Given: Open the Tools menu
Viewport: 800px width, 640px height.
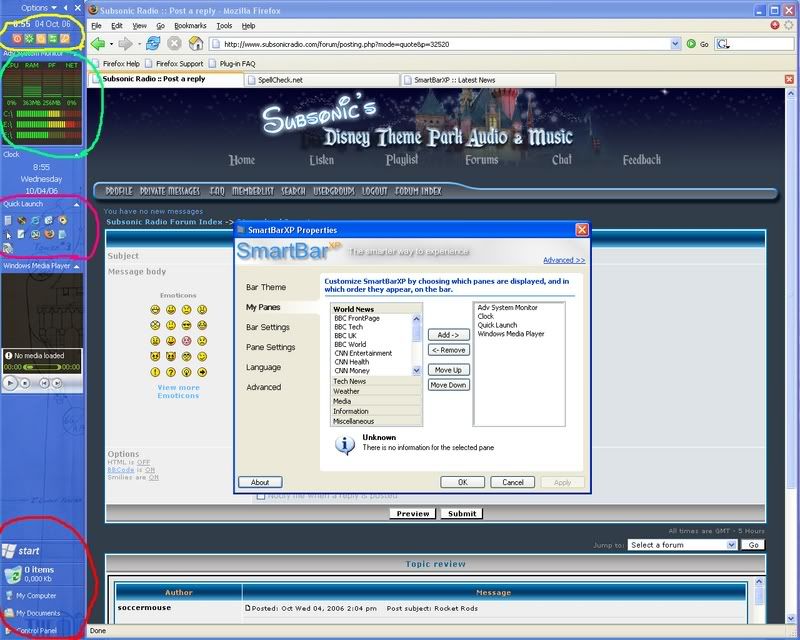Looking at the screenshot, I should [x=224, y=26].
